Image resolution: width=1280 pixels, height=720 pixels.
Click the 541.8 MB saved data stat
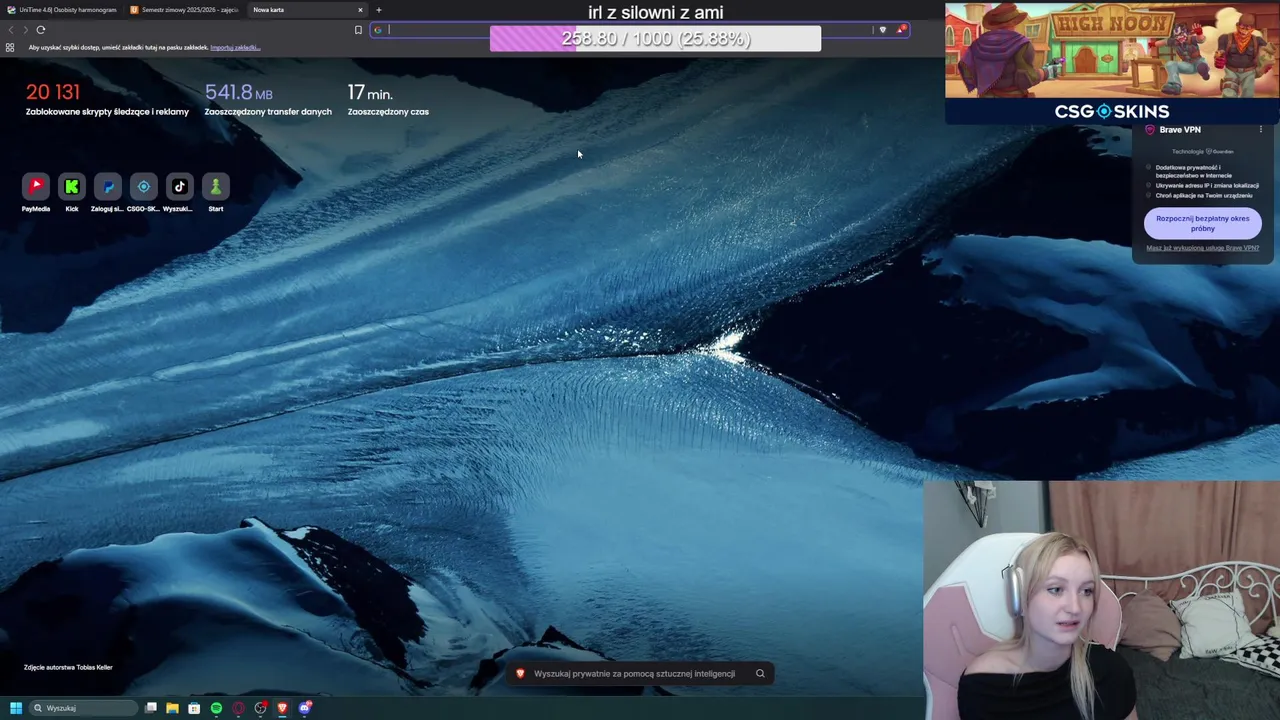coord(238,93)
